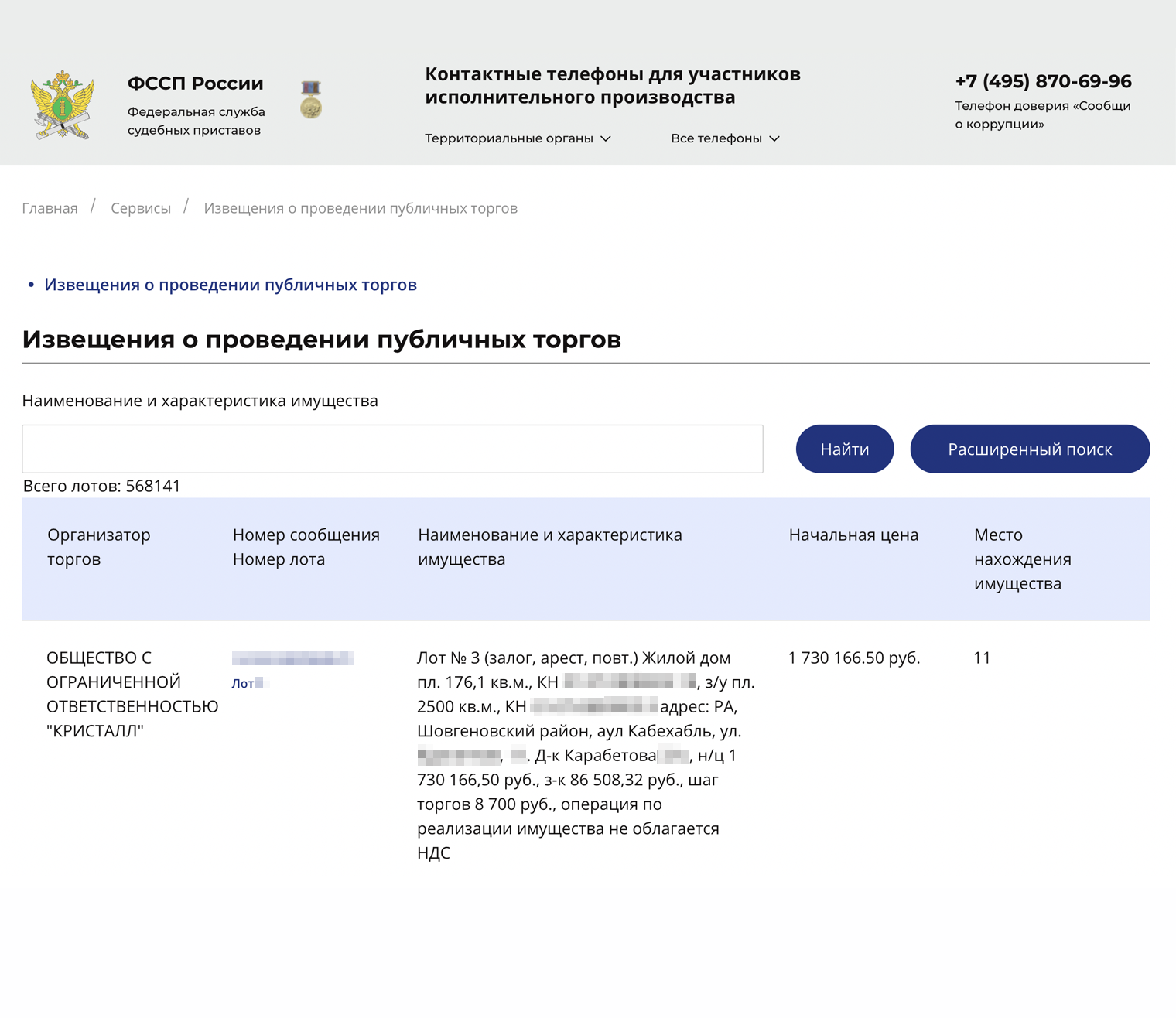Click price cell 1 730 166.50 руб.
1176x1018 pixels.
(x=854, y=658)
